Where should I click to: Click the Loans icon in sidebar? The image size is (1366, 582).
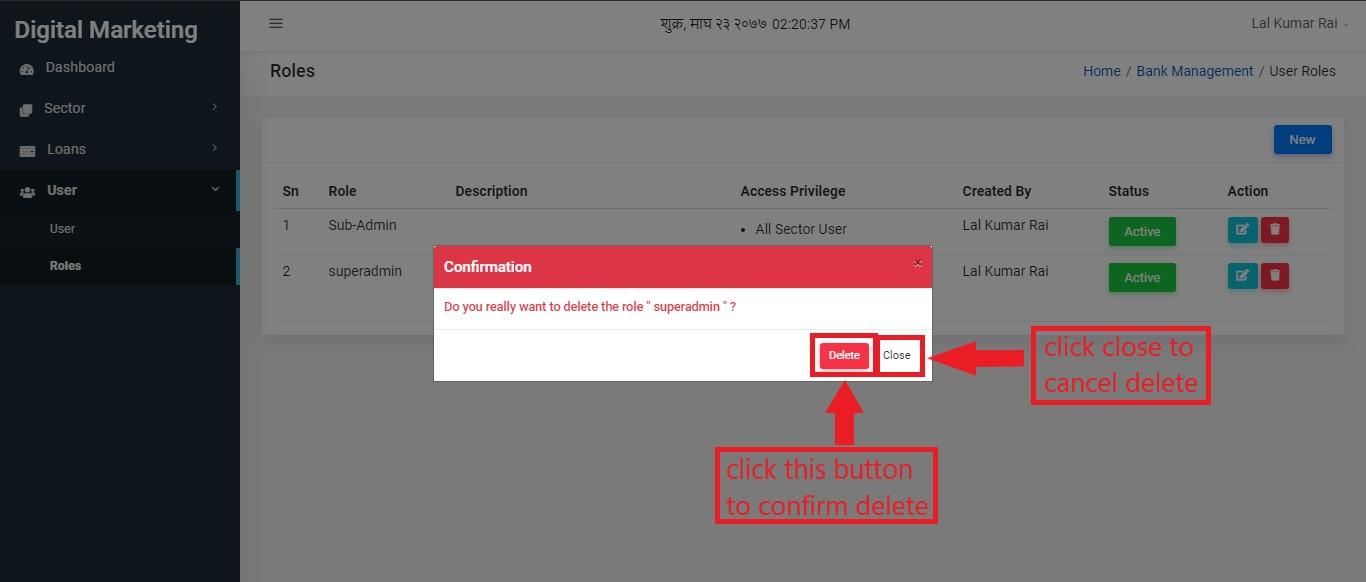tap(27, 150)
